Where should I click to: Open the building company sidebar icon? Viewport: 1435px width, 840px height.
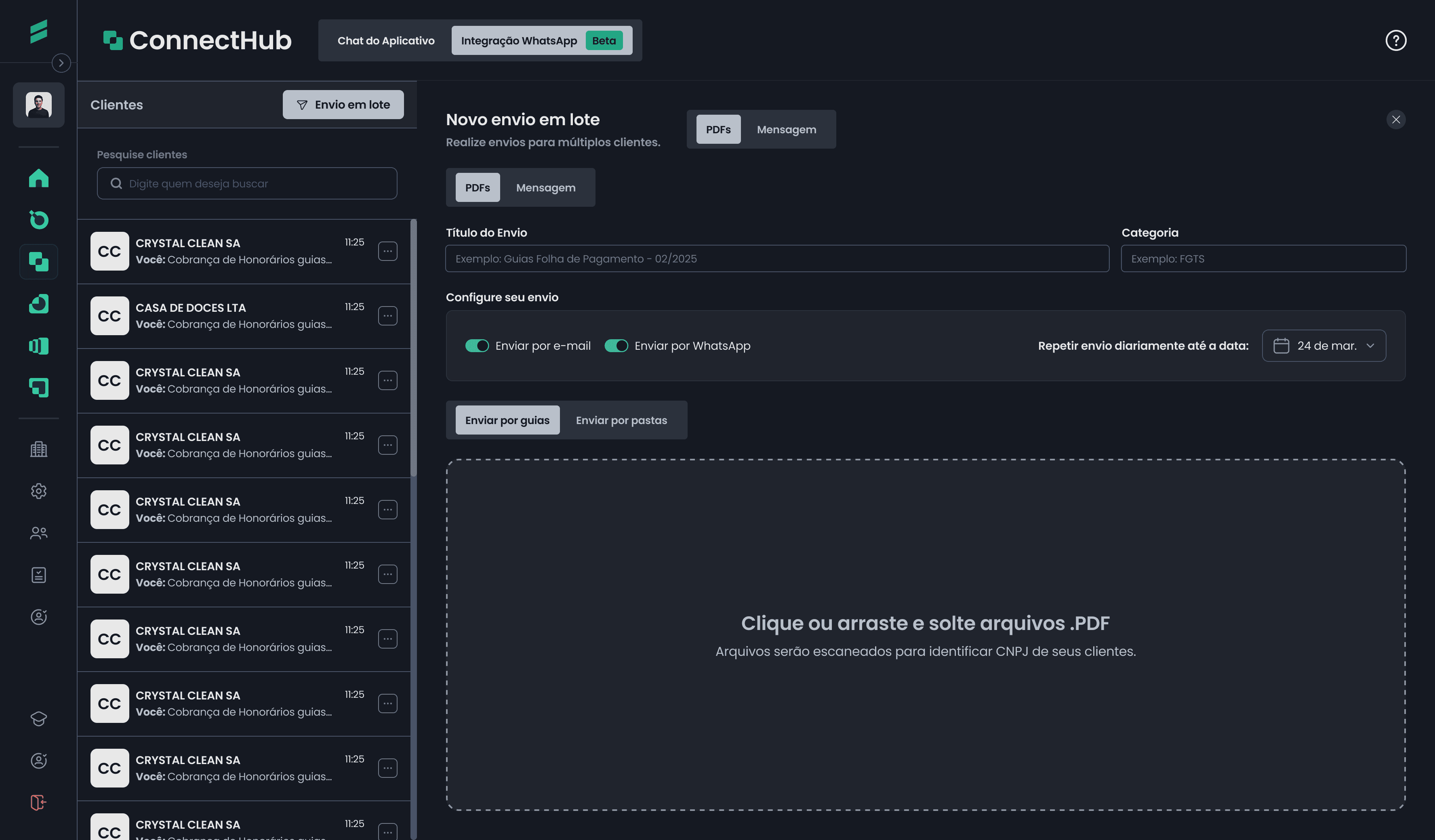pos(39,449)
